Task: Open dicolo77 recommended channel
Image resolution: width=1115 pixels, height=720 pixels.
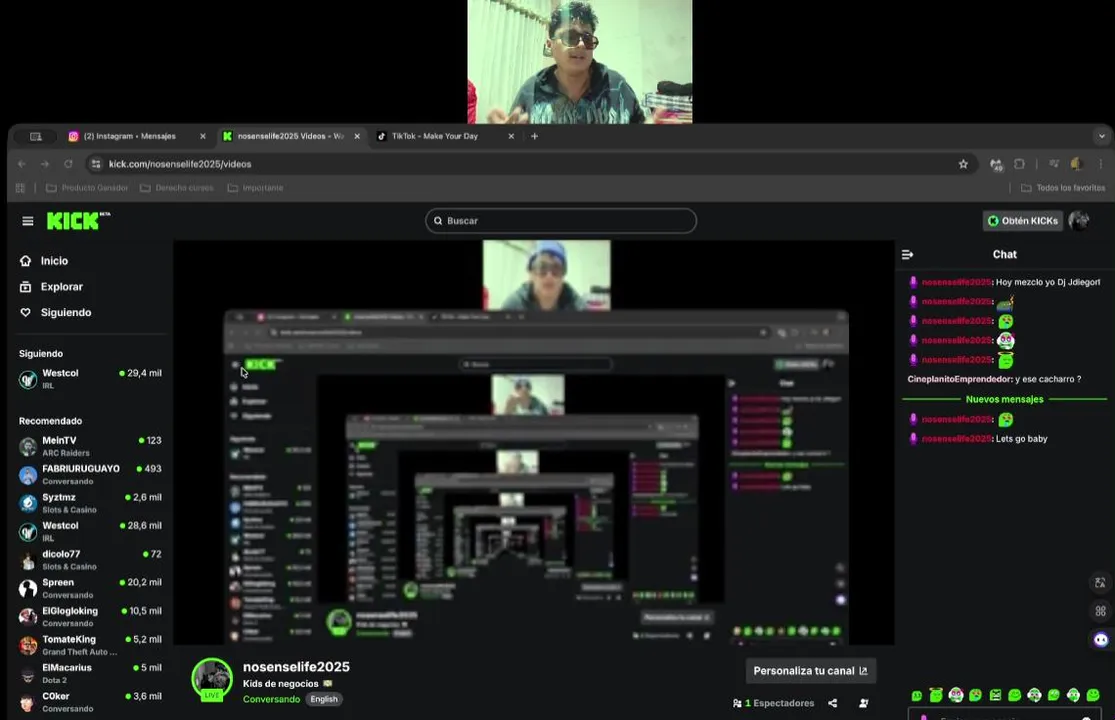Action: click(x=90, y=559)
